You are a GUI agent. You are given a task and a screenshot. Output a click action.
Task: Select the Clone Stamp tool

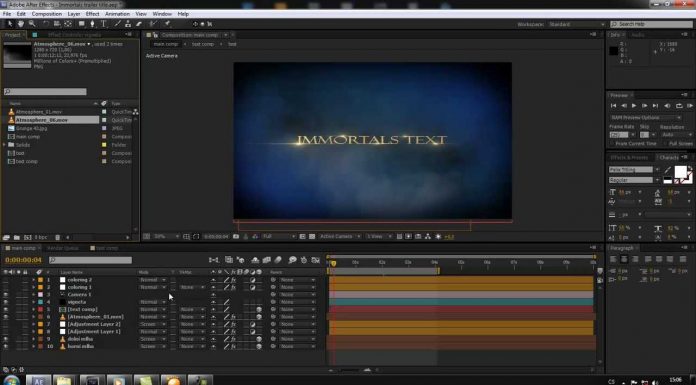tap(128, 24)
